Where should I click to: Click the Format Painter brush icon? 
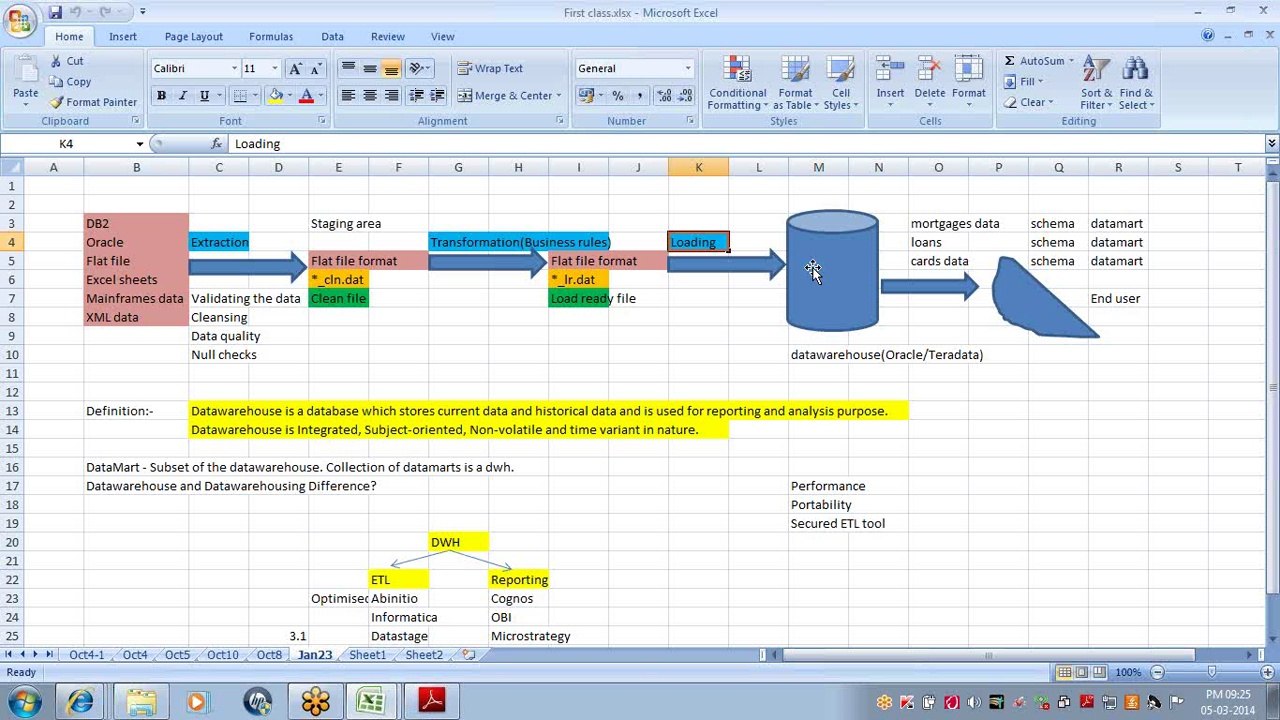[x=57, y=102]
